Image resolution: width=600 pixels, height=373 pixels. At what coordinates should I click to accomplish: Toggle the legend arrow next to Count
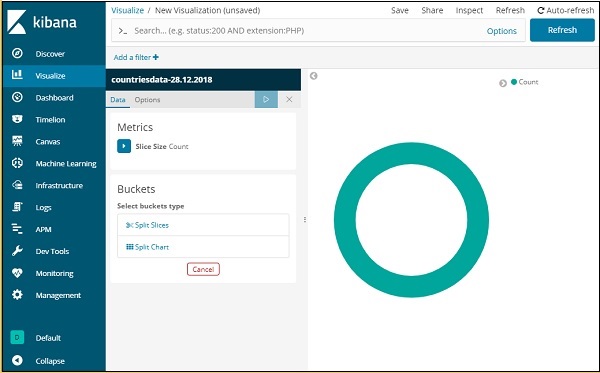point(503,83)
